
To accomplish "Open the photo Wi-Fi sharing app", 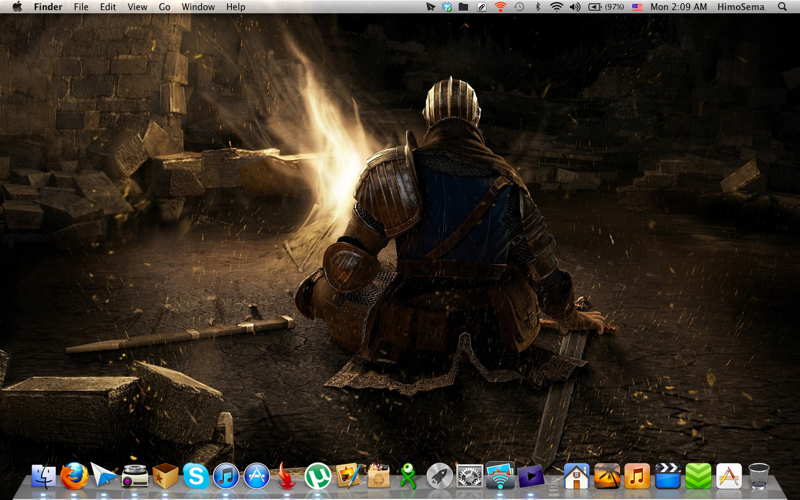I will click(x=501, y=476).
